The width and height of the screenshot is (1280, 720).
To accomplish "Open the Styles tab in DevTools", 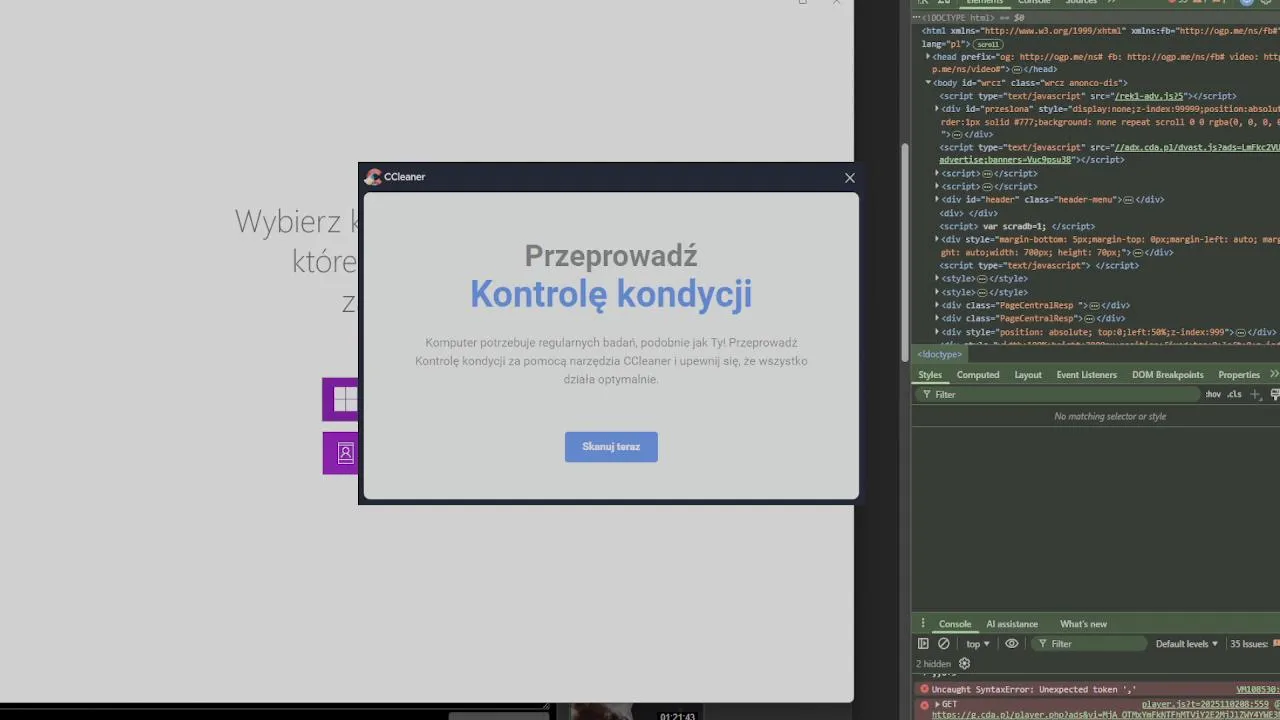I will coord(930,375).
